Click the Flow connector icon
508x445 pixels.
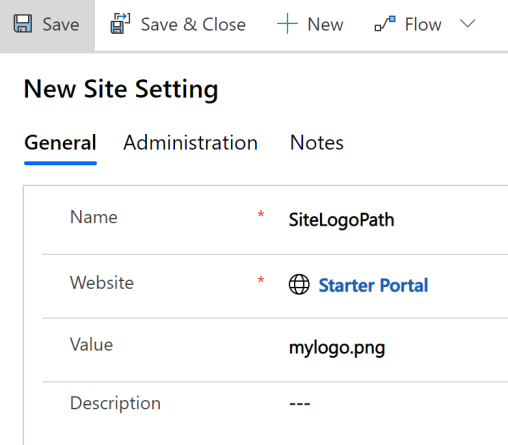pyautogui.click(x=385, y=24)
